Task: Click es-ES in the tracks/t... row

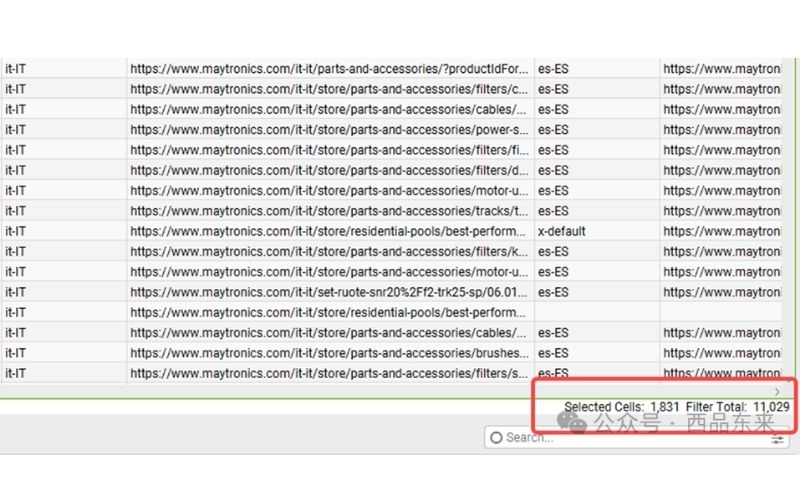Action: 553,211
